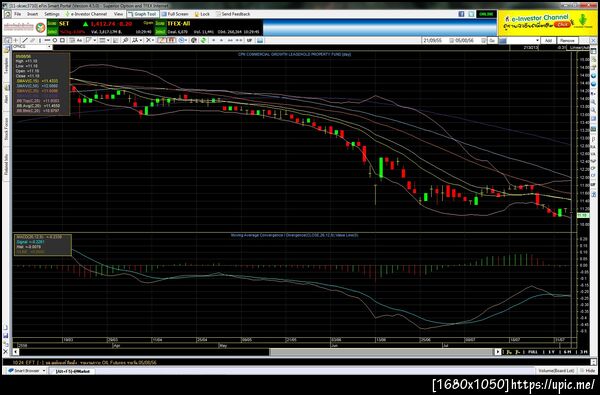Click the green refresh icon
Viewport: 600px width, 395px height.
203,40
